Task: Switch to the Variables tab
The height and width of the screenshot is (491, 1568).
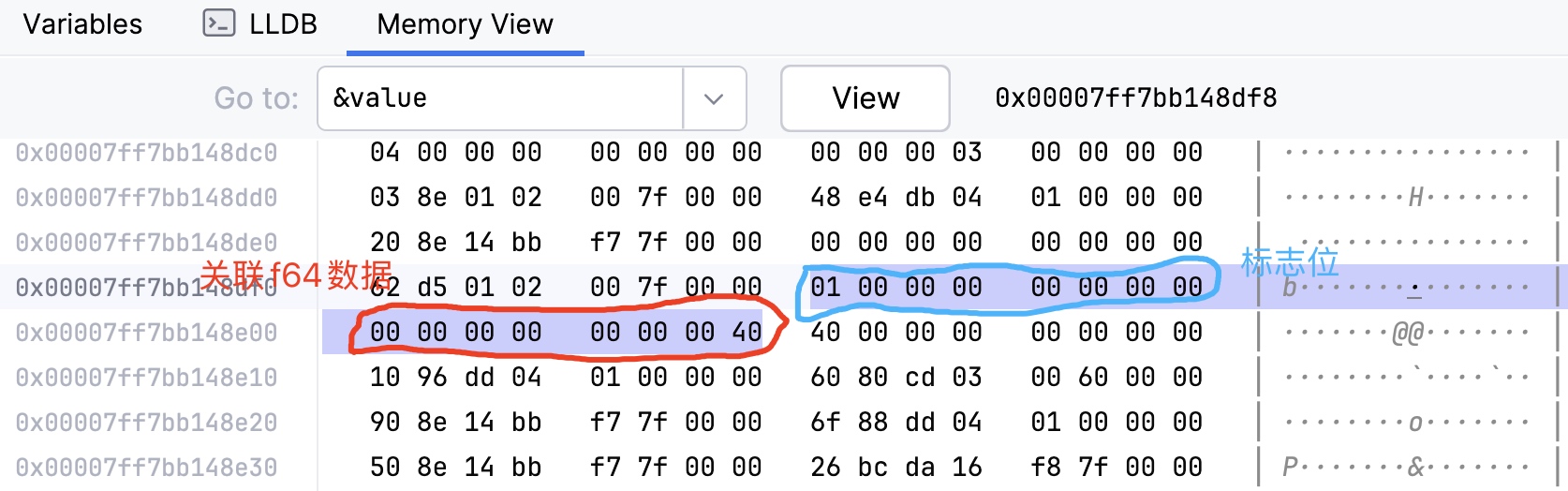Action: [x=82, y=24]
